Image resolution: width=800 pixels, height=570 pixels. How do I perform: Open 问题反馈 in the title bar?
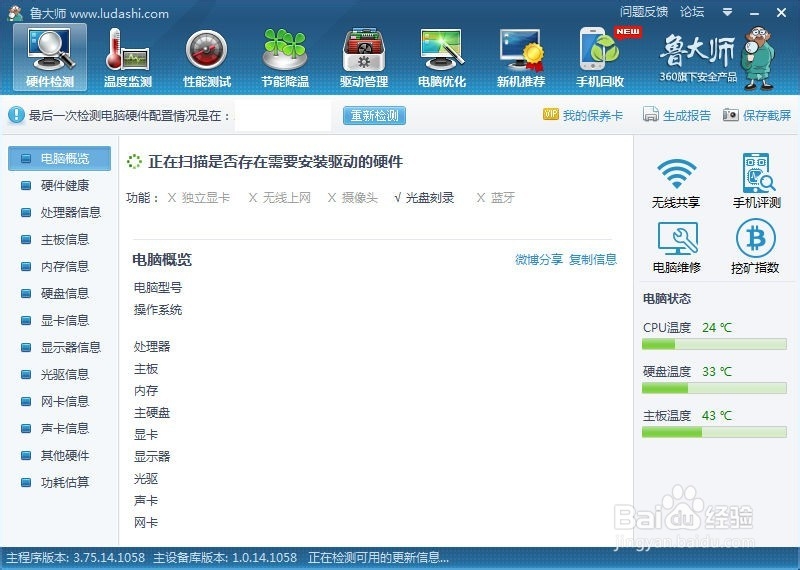[x=644, y=12]
